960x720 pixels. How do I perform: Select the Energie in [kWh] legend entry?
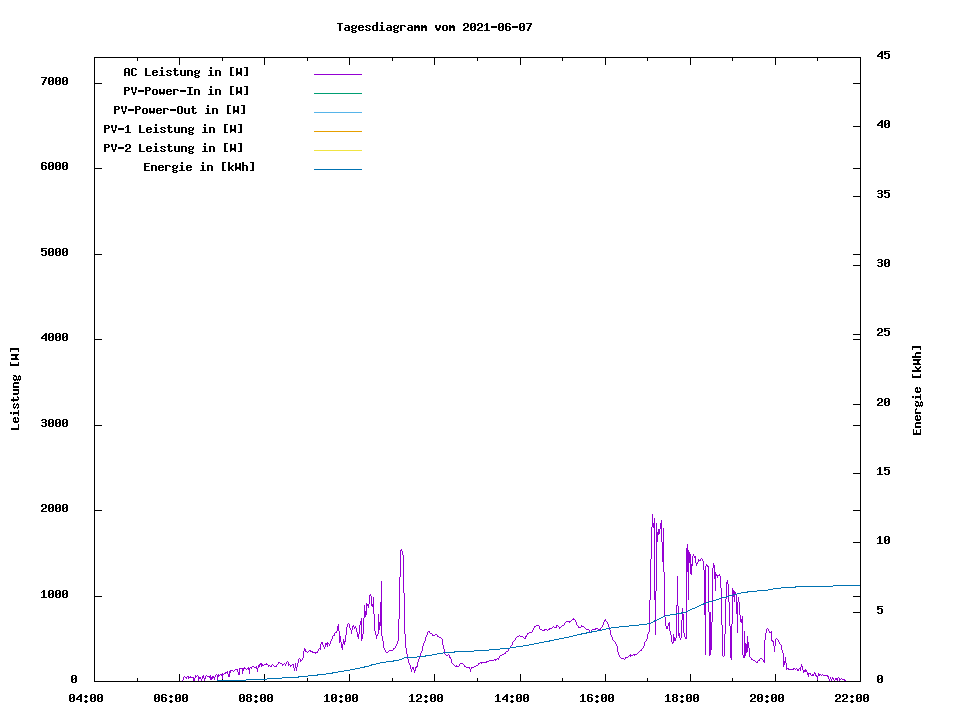pyautogui.click(x=199, y=167)
